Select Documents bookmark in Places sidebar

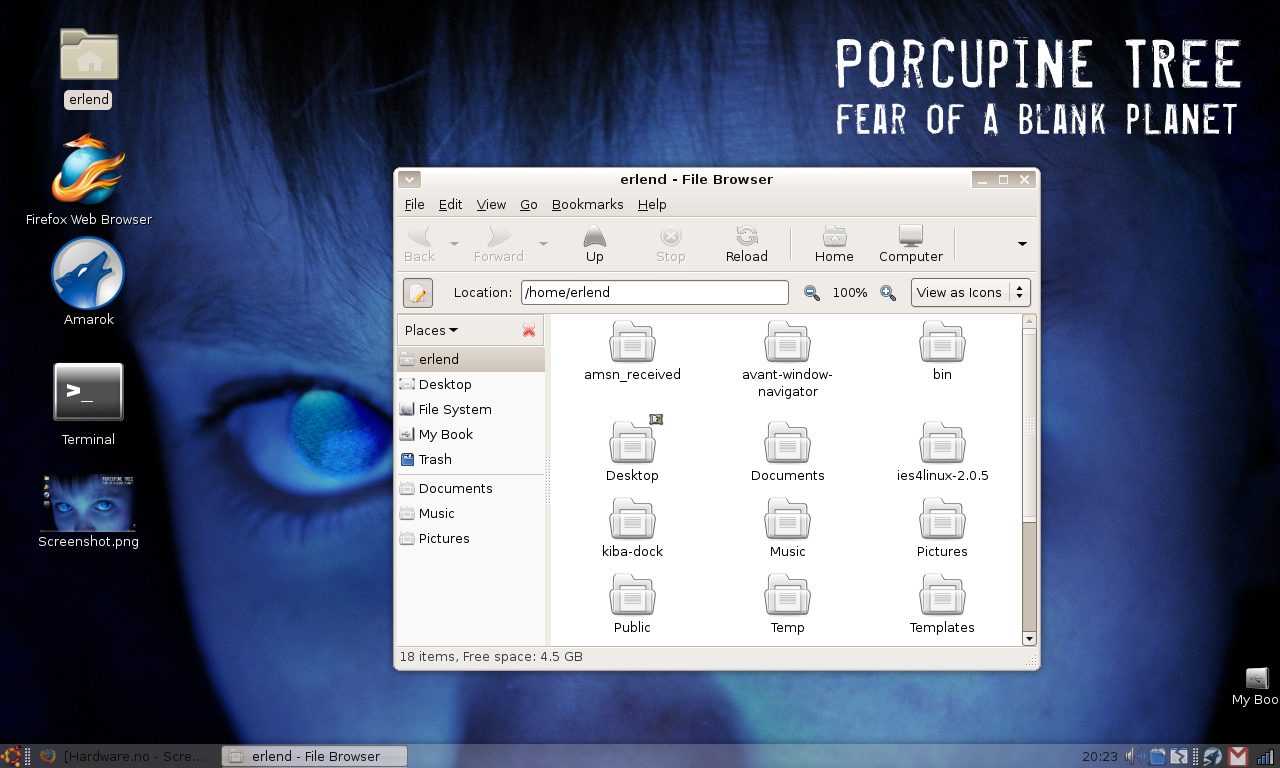[471, 489]
